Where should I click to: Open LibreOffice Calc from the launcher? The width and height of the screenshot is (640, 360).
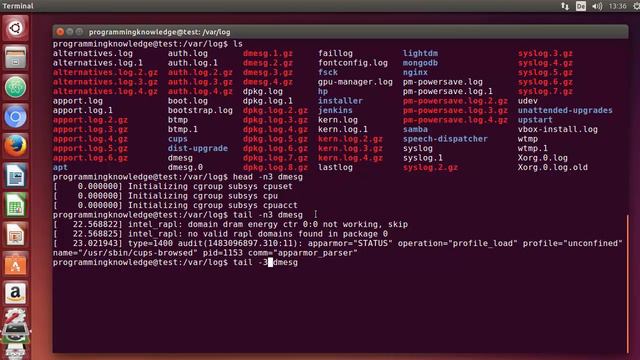tap(16, 205)
